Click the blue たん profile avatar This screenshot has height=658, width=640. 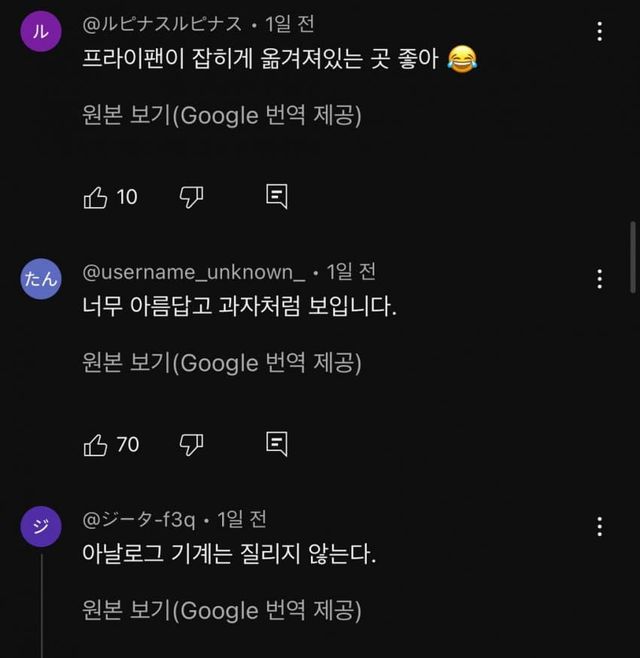point(40,279)
